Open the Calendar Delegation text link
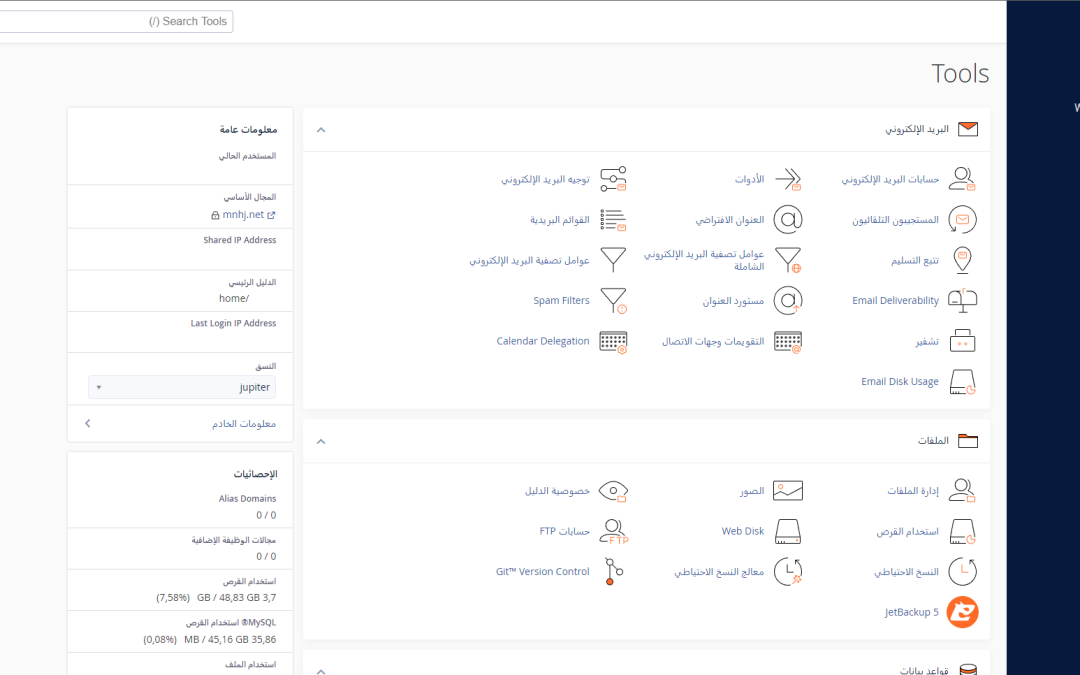 (543, 341)
